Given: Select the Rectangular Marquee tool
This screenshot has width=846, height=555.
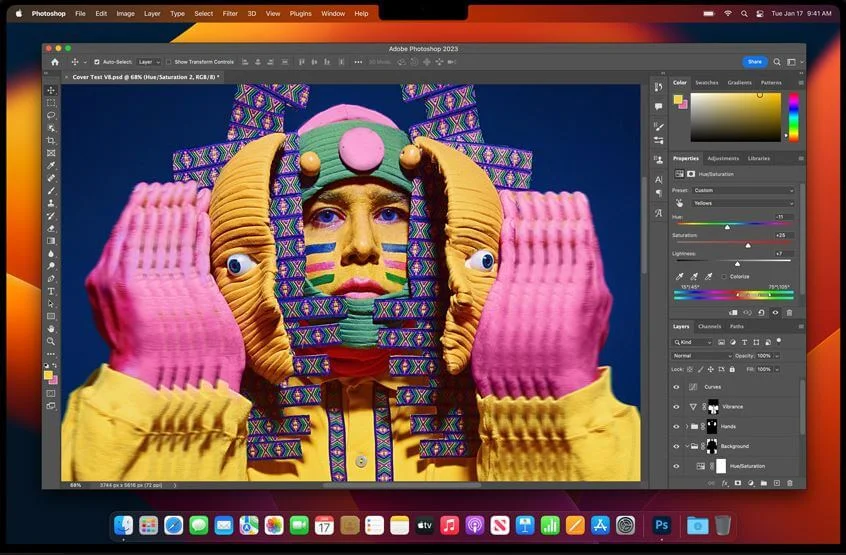Looking at the screenshot, I should tap(51, 102).
